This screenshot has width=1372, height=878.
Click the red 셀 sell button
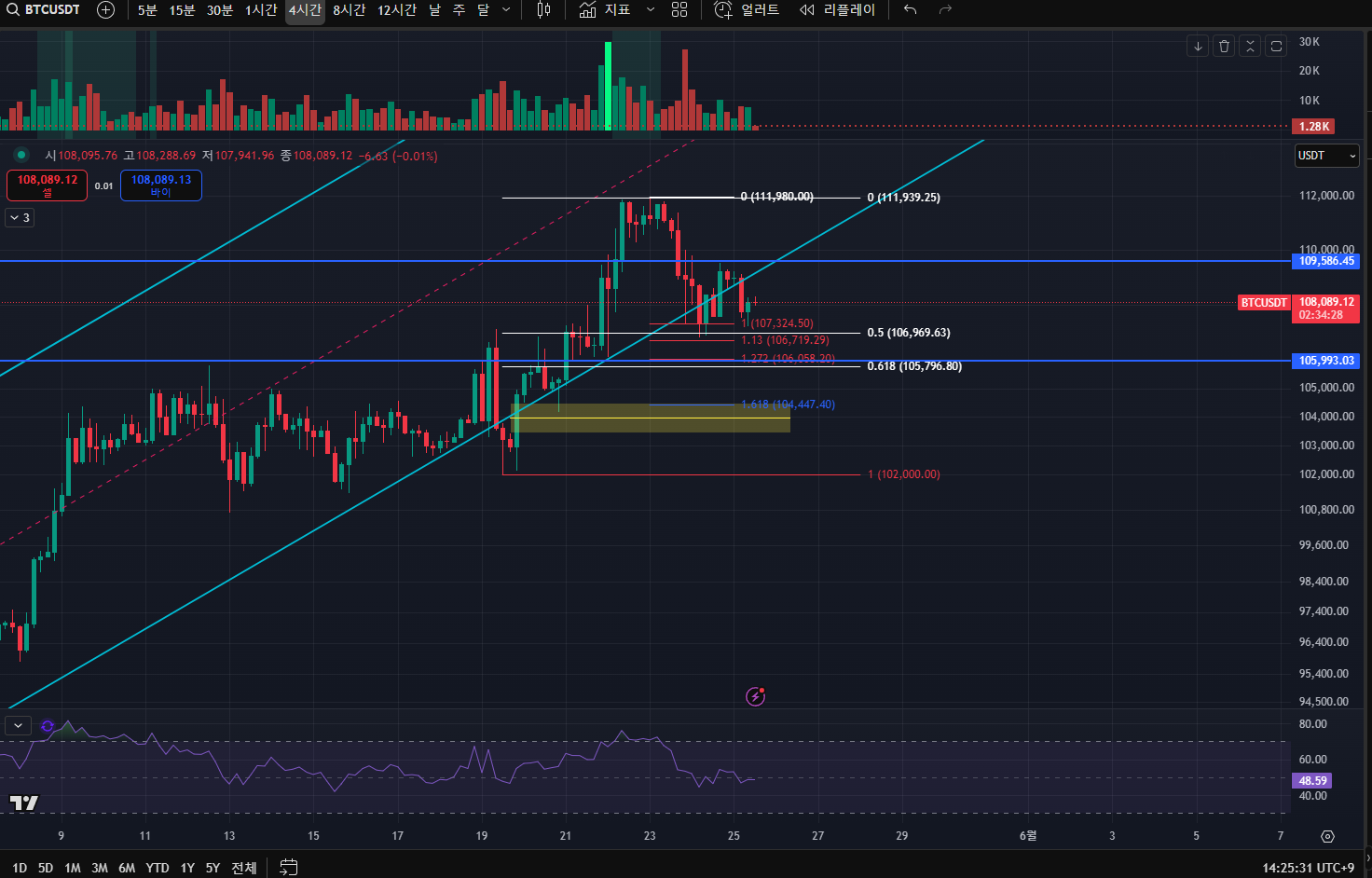[x=48, y=185]
